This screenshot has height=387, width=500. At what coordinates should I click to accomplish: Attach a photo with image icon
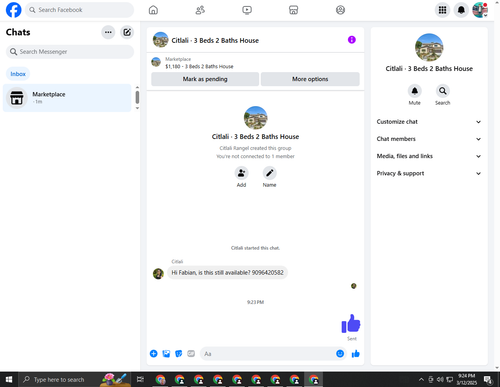[x=166, y=354]
